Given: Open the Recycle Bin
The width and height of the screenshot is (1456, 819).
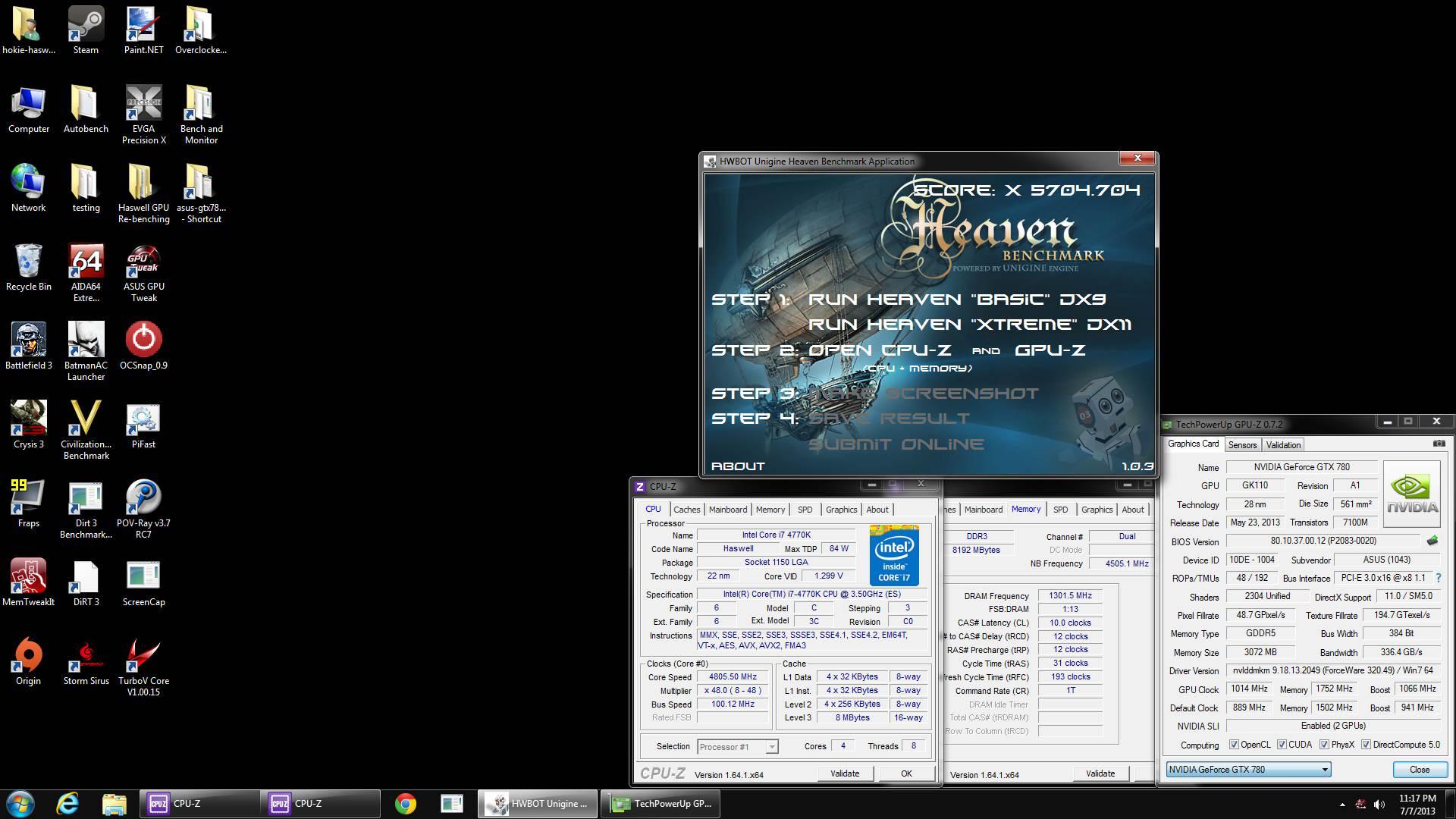Looking at the screenshot, I should pyautogui.click(x=28, y=266).
